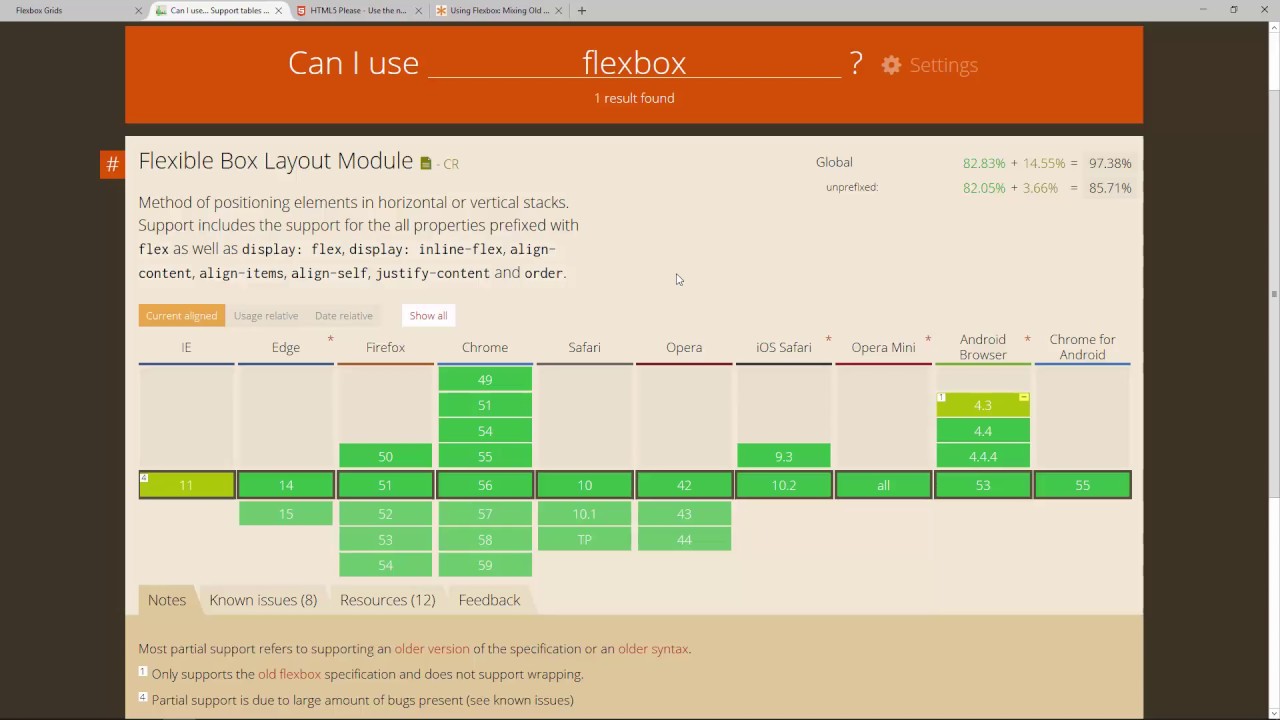Click the flexbox search input field
1280x720 pixels.
(634, 63)
